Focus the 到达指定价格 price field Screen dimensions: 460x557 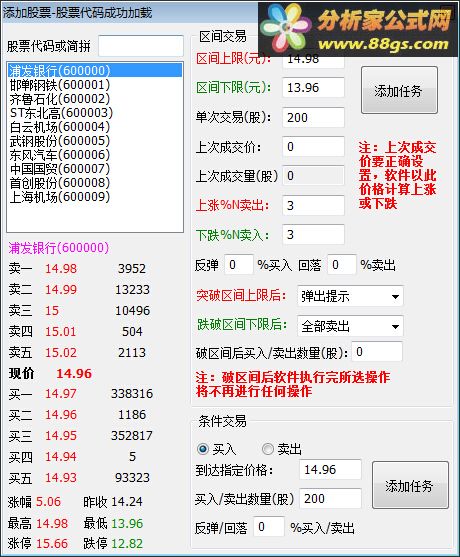330,470
